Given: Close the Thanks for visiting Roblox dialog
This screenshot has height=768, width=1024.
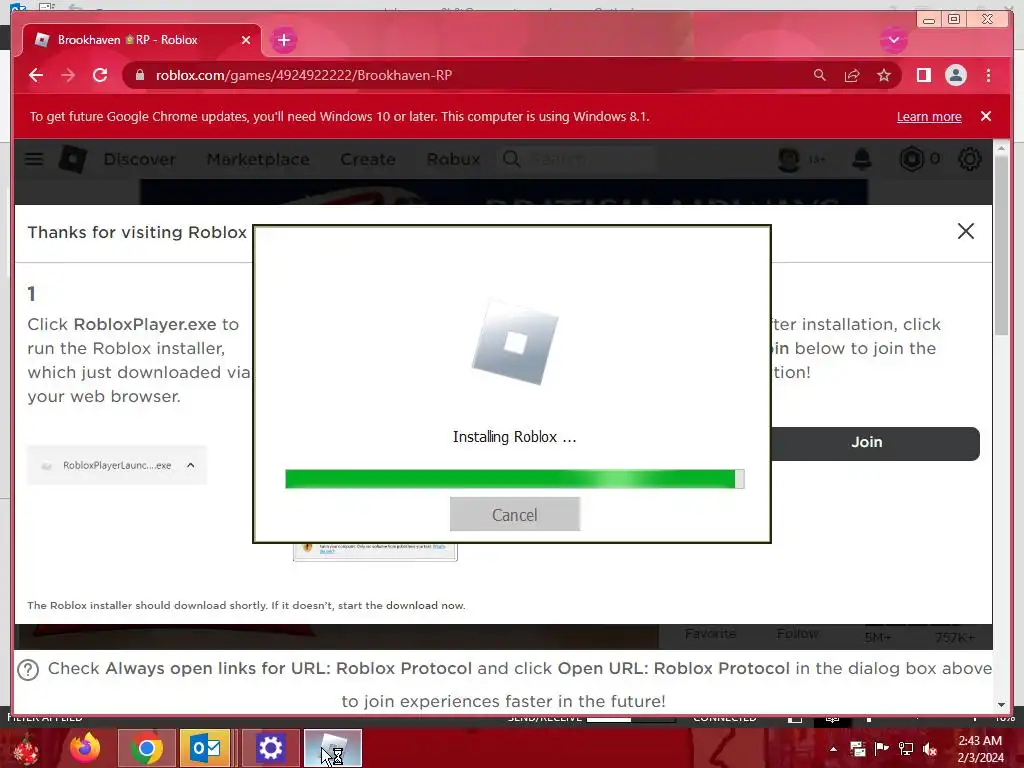Looking at the screenshot, I should 965,231.
